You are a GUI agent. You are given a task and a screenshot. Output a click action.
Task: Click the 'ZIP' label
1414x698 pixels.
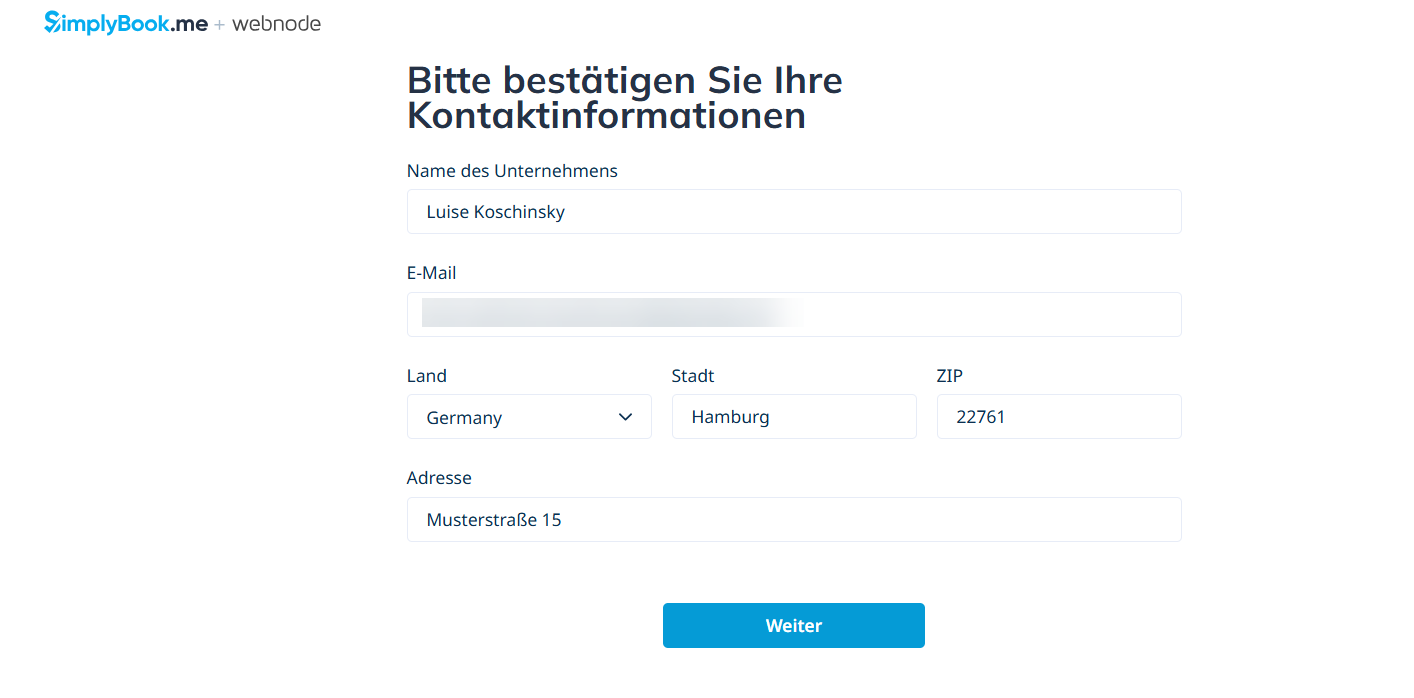(949, 376)
